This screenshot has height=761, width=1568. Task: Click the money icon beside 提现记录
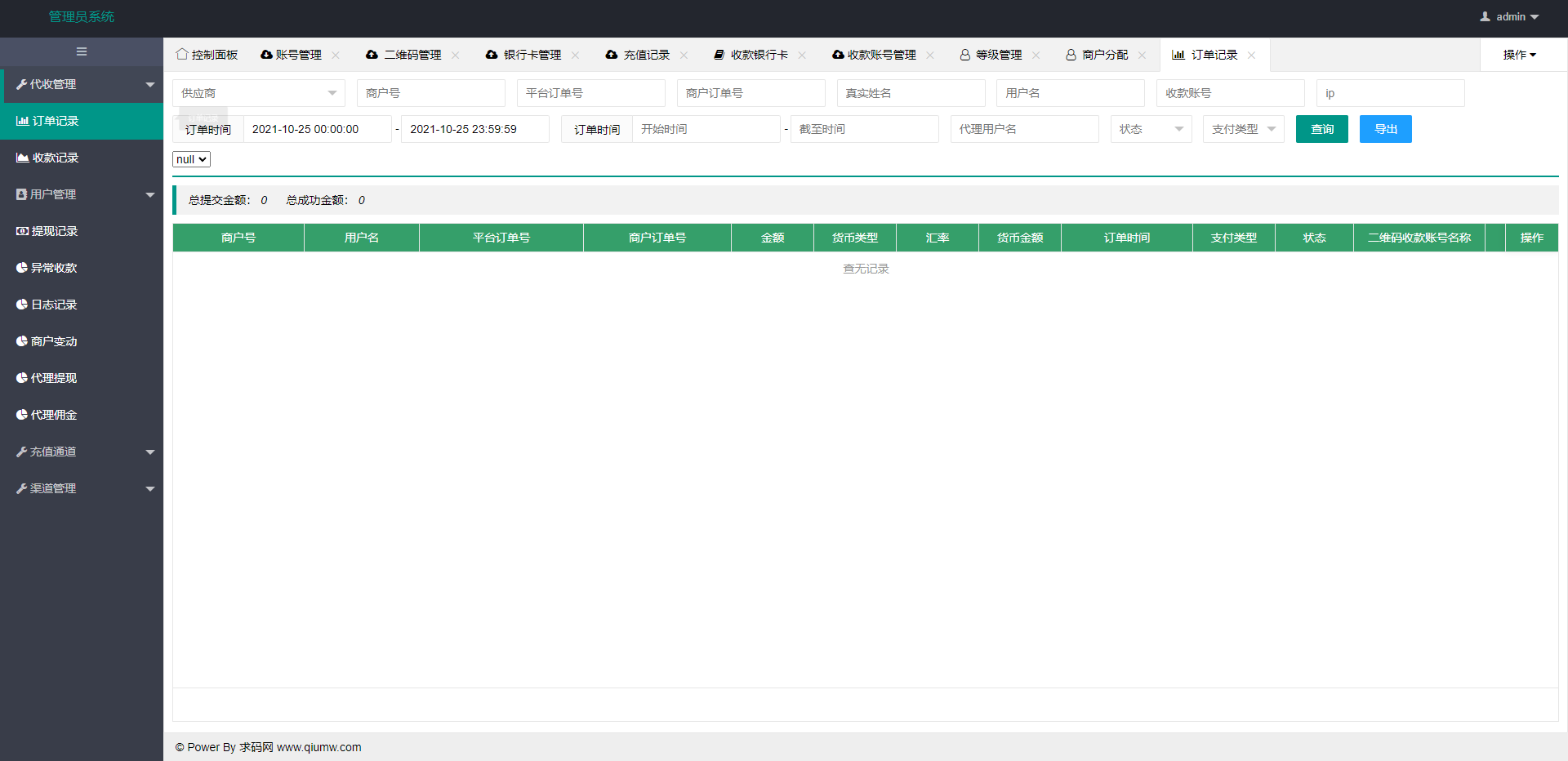pyautogui.click(x=23, y=231)
